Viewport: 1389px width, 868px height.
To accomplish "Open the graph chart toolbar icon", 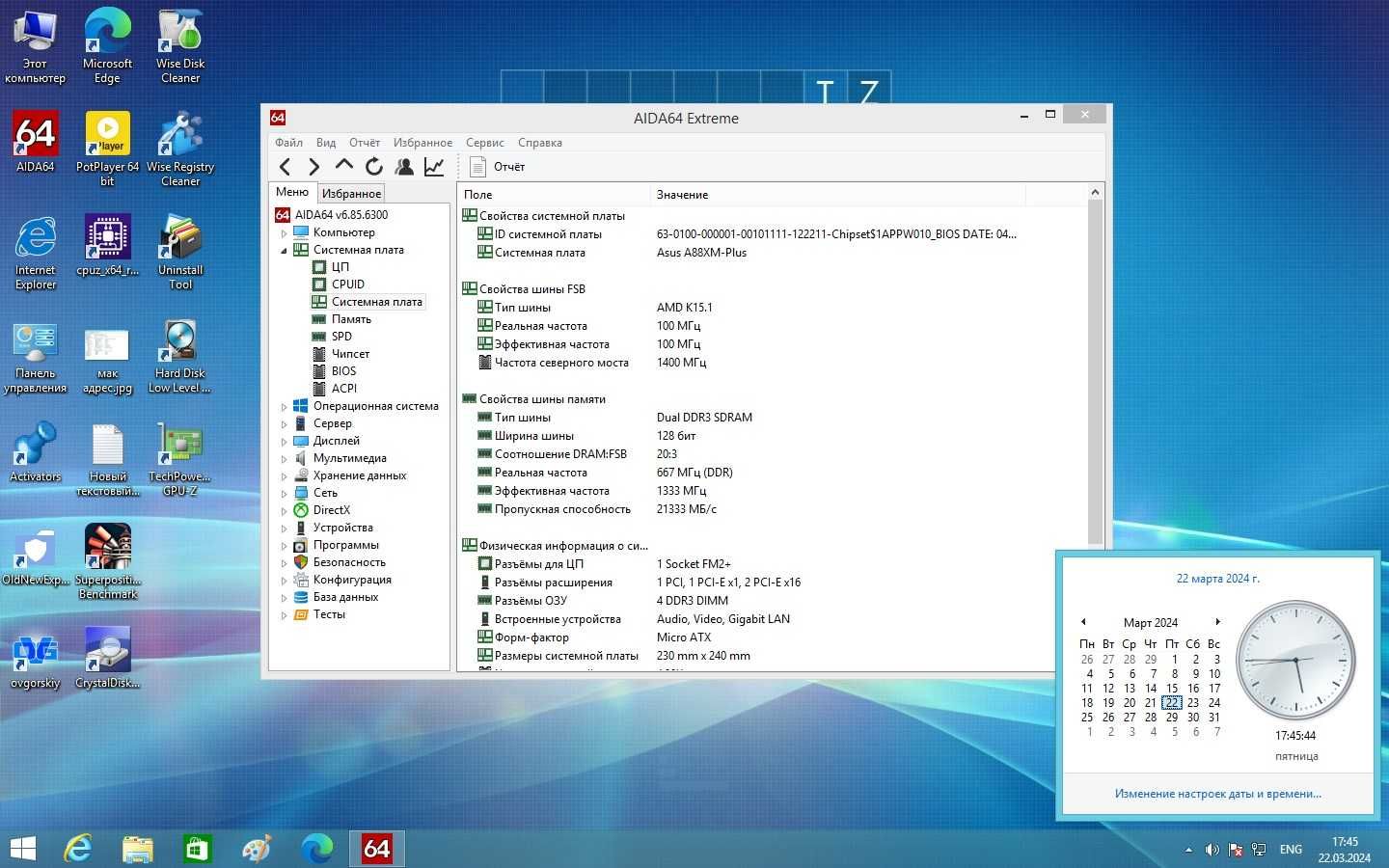I will (x=434, y=167).
